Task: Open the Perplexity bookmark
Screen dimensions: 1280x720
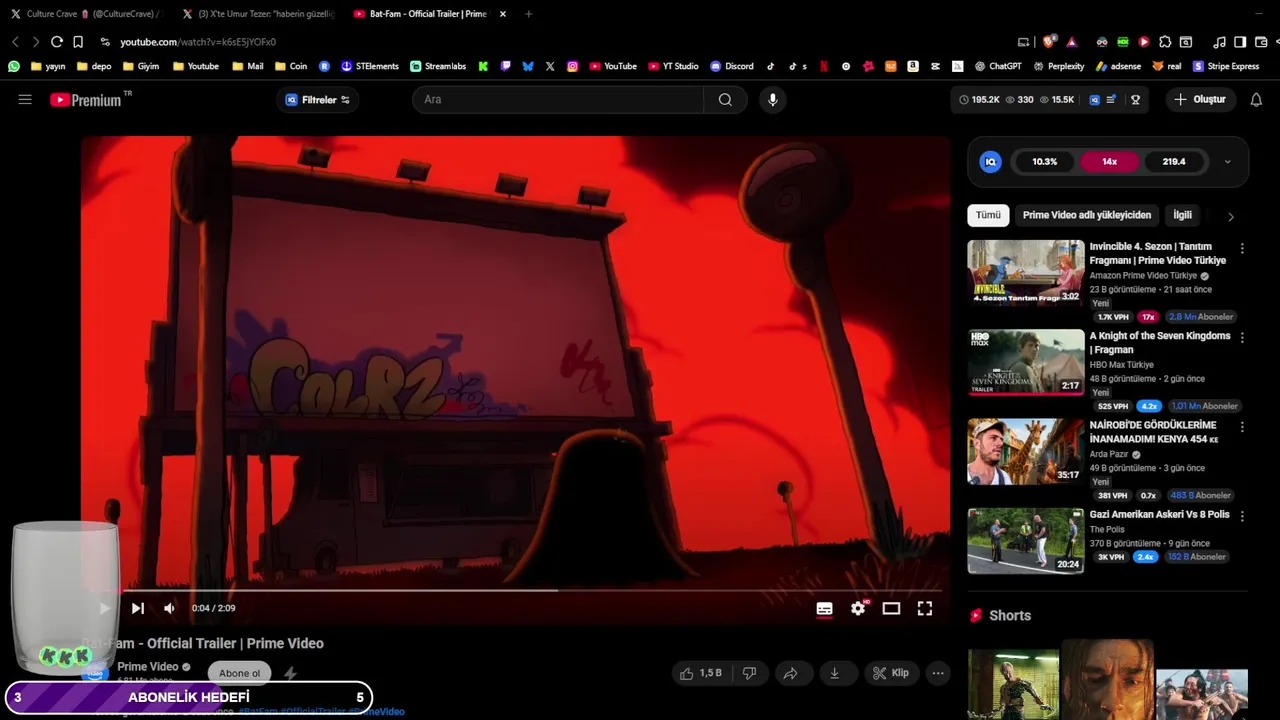Action: 1058,66
